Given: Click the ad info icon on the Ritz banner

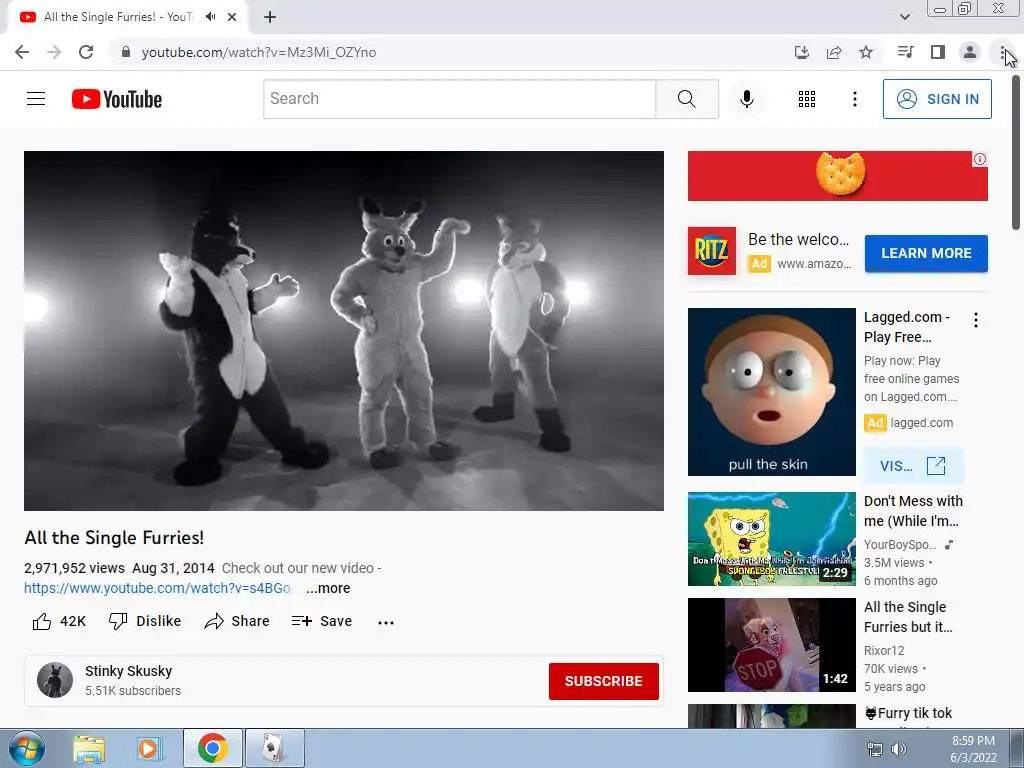Looking at the screenshot, I should 980,159.
